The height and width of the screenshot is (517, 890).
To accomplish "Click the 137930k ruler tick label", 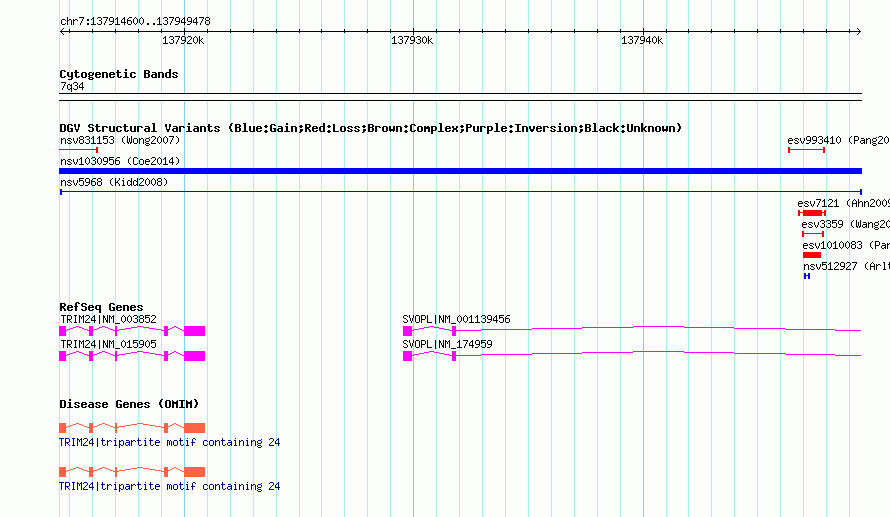I will tap(412, 40).
